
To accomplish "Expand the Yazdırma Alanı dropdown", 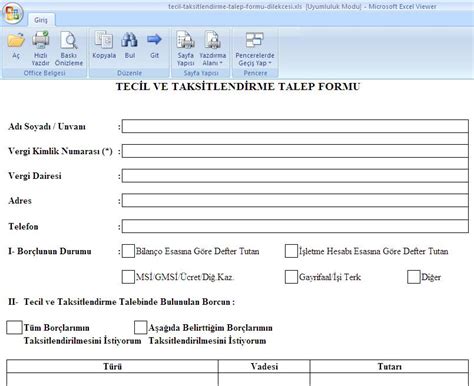I will click(x=213, y=49).
